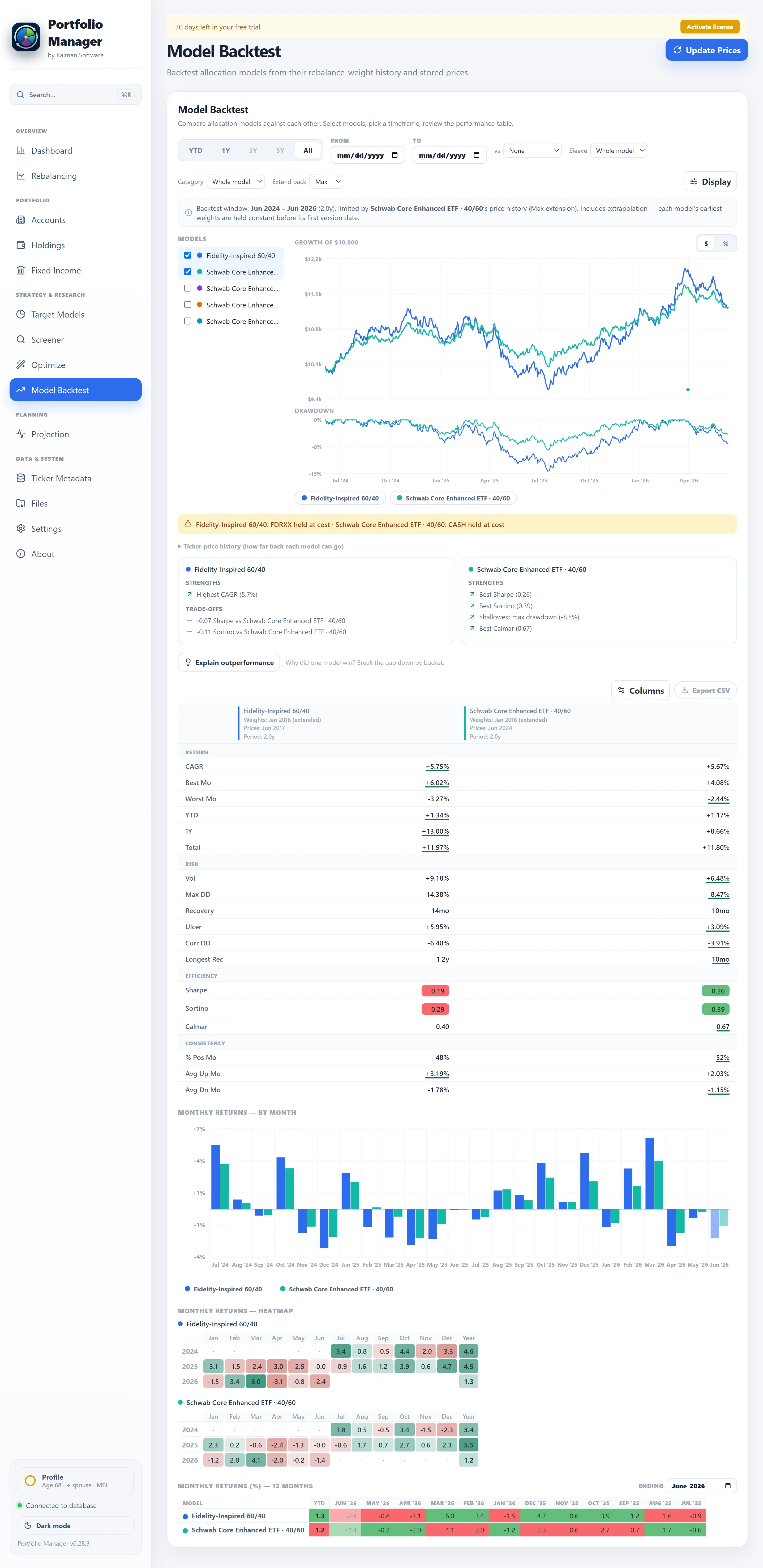The image size is (763, 1568).
Task: Click the Screener magnifier icon
Action: [x=21, y=340]
